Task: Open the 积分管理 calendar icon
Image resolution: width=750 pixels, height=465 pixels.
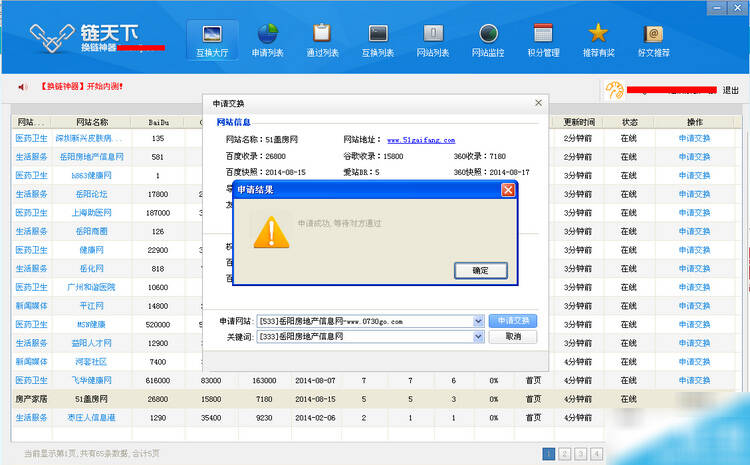Action: pos(543,40)
